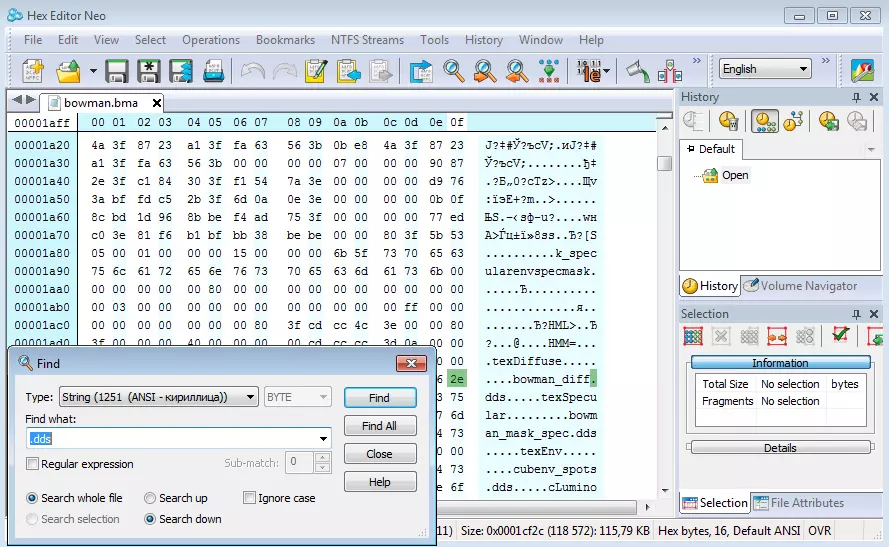Collapse the Information section header

780,363
